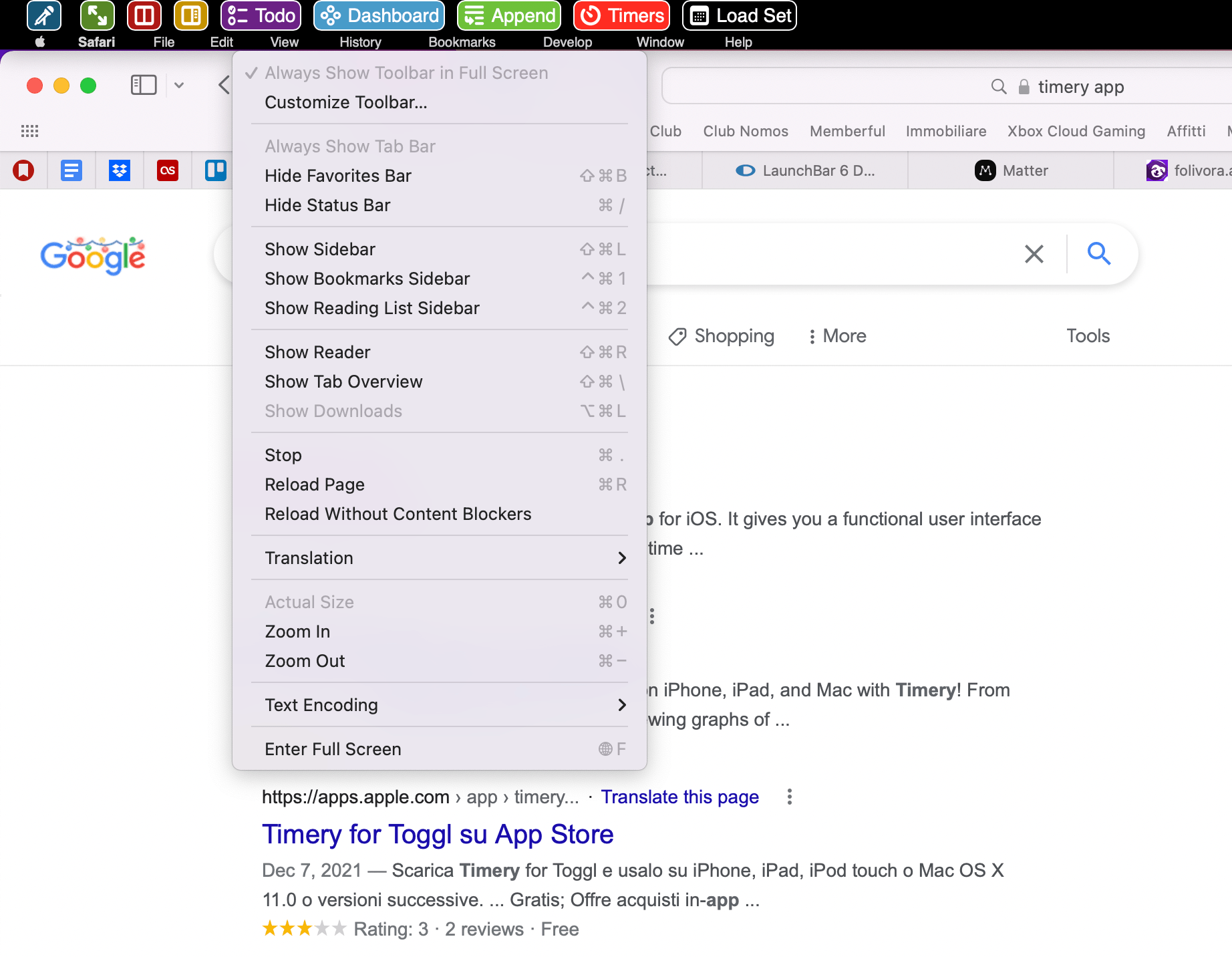
Task: Open the Safari menu
Action: pos(96,42)
